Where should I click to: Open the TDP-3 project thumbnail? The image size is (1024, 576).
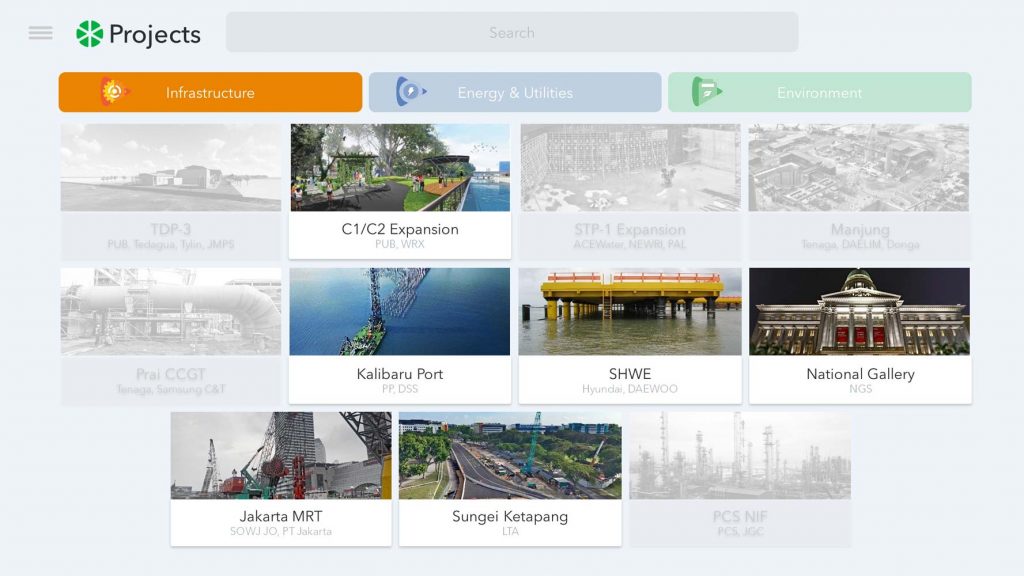pos(171,168)
